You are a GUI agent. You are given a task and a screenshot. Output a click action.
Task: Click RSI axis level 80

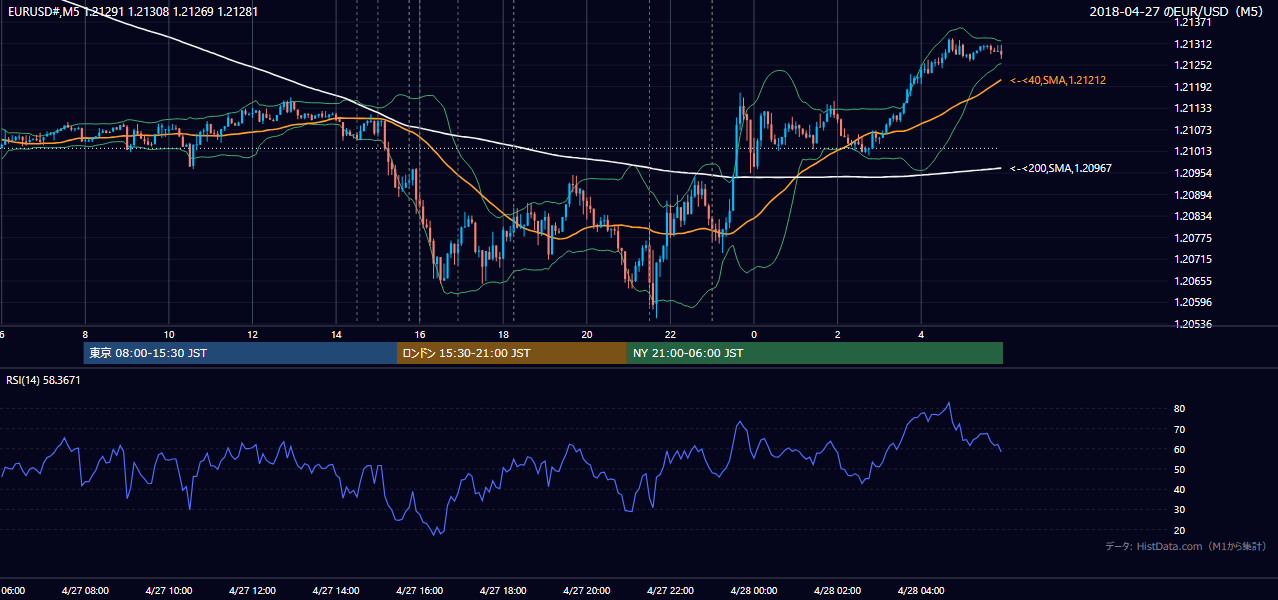click(x=1179, y=409)
